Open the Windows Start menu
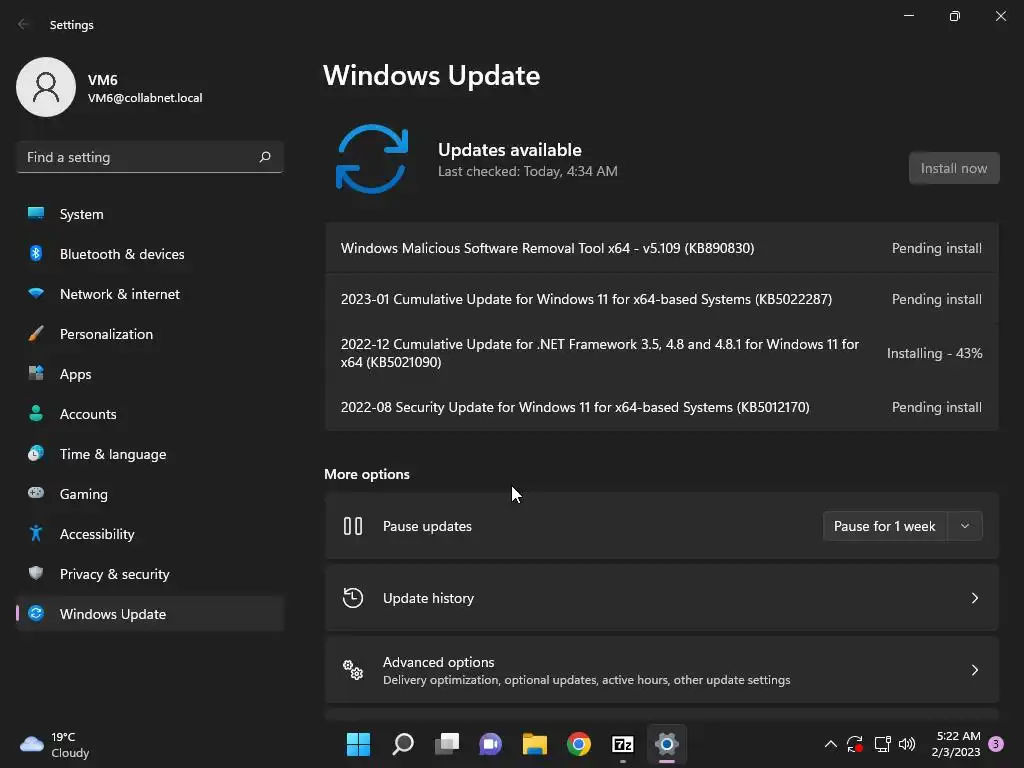The height and width of the screenshot is (768, 1024). 358,743
